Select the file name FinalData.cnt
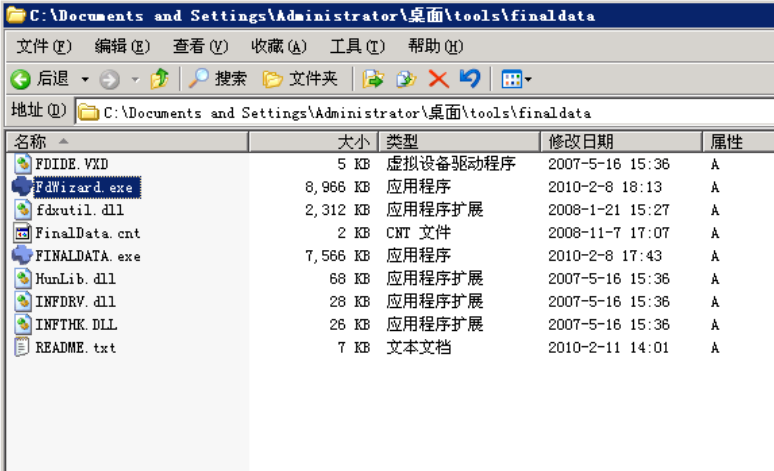The height and width of the screenshot is (471, 774). 87,233
